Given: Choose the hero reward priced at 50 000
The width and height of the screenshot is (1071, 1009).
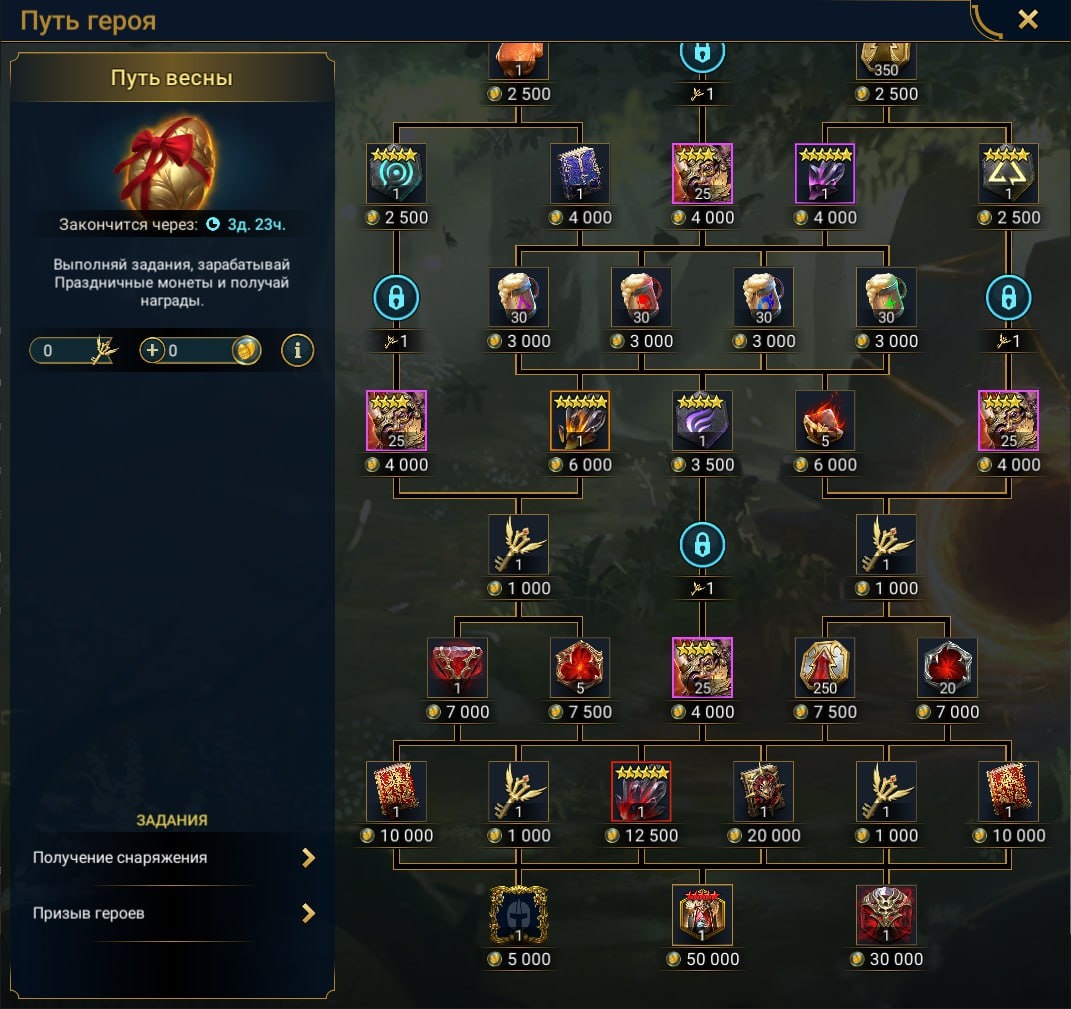Looking at the screenshot, I should coord(702,915).
